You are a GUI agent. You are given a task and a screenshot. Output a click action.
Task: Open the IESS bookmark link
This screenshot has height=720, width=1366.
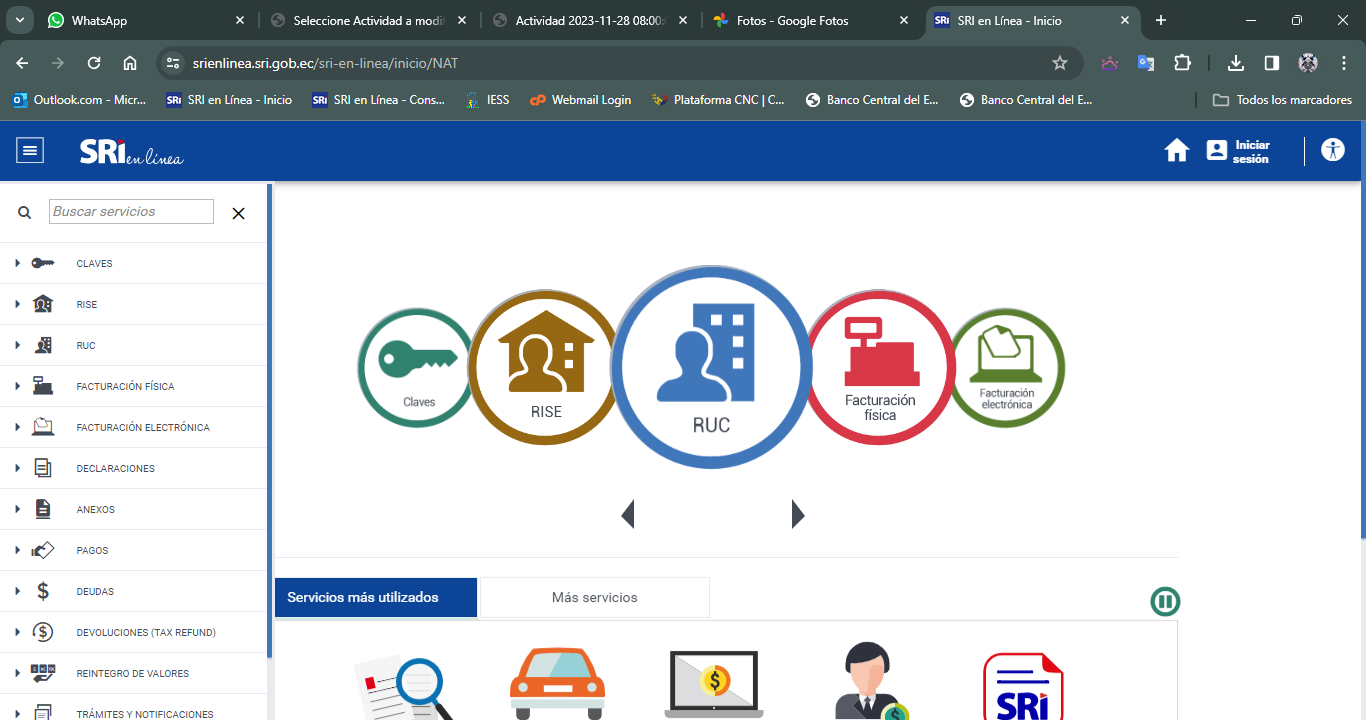pos(488,100)
